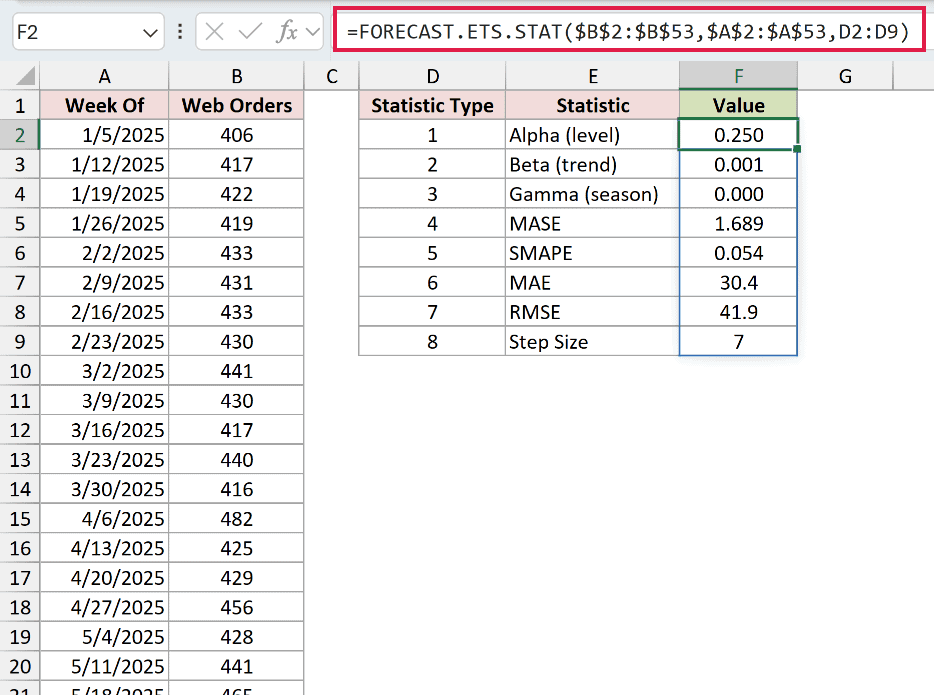Select column A header
The width and height of the screenshot is (934, 695).
tap(104, 76)
